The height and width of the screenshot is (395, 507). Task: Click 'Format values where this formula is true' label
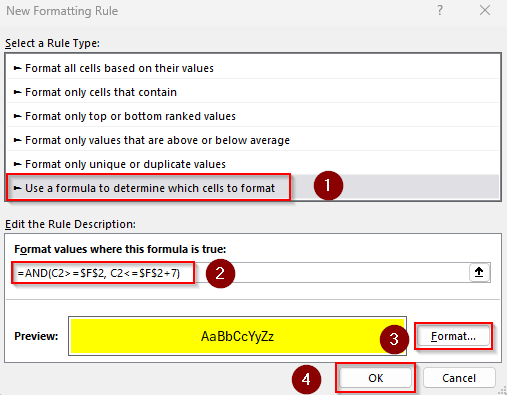point(120,249)
